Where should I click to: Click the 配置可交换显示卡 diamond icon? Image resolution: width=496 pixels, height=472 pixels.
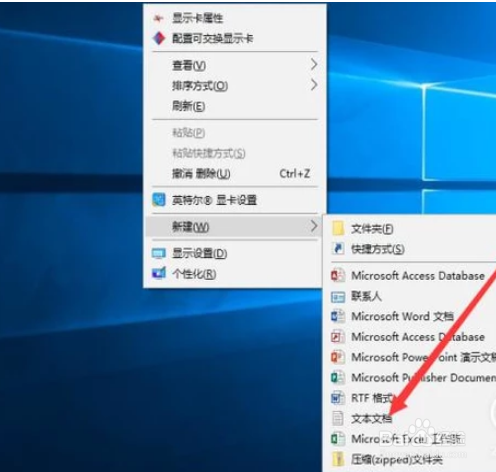[x=159, y=38]
